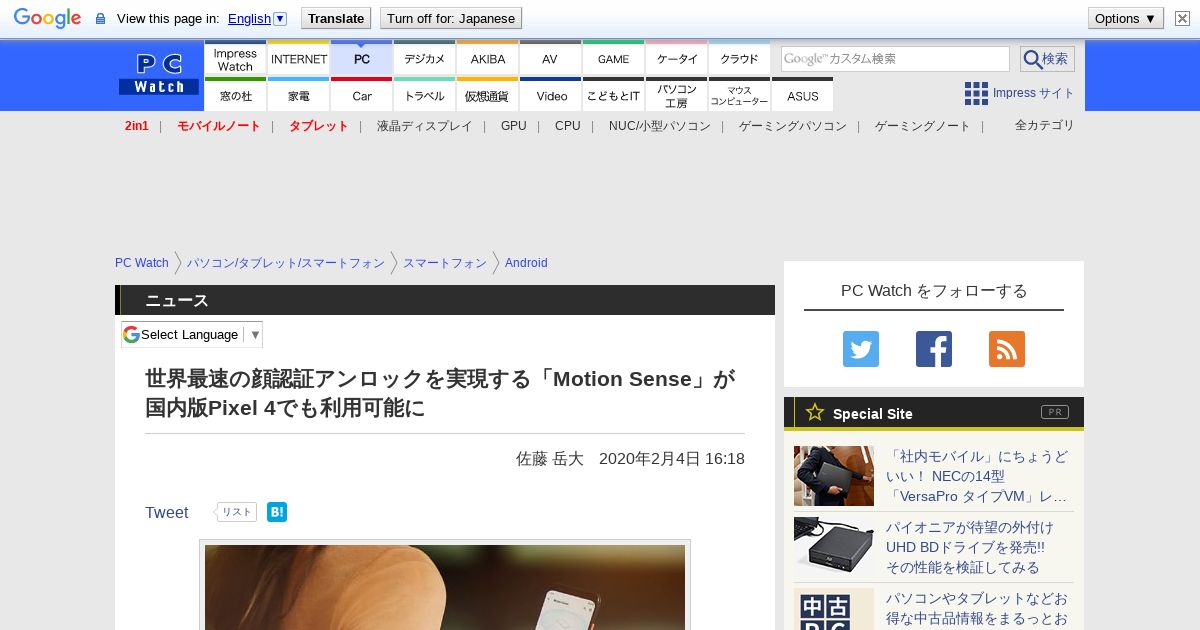Image resolution: width=1200 pixels, height=630 pixels.
Task: Click the Android breadcrumb
Action: click(526, 263)
